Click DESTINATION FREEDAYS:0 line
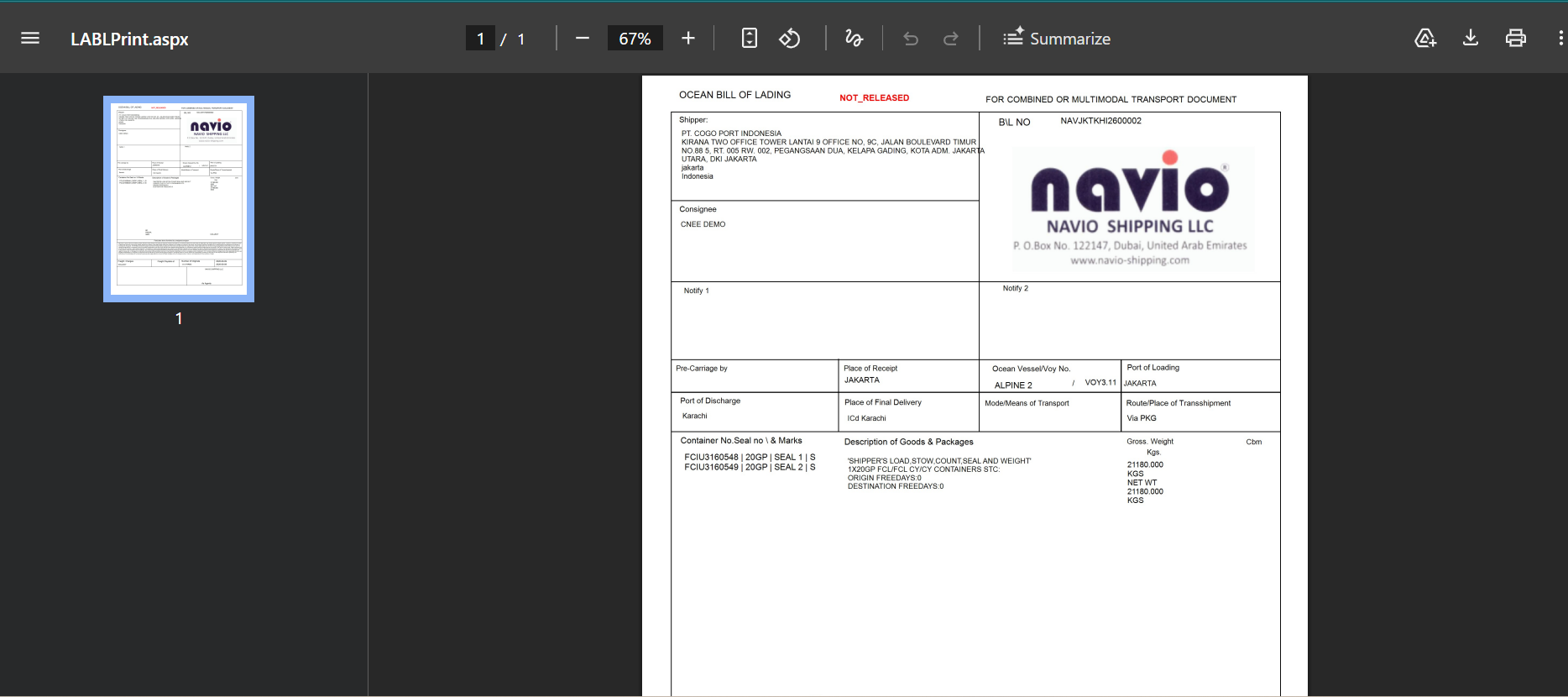The image size is (1568, 697). coord(895,486)
